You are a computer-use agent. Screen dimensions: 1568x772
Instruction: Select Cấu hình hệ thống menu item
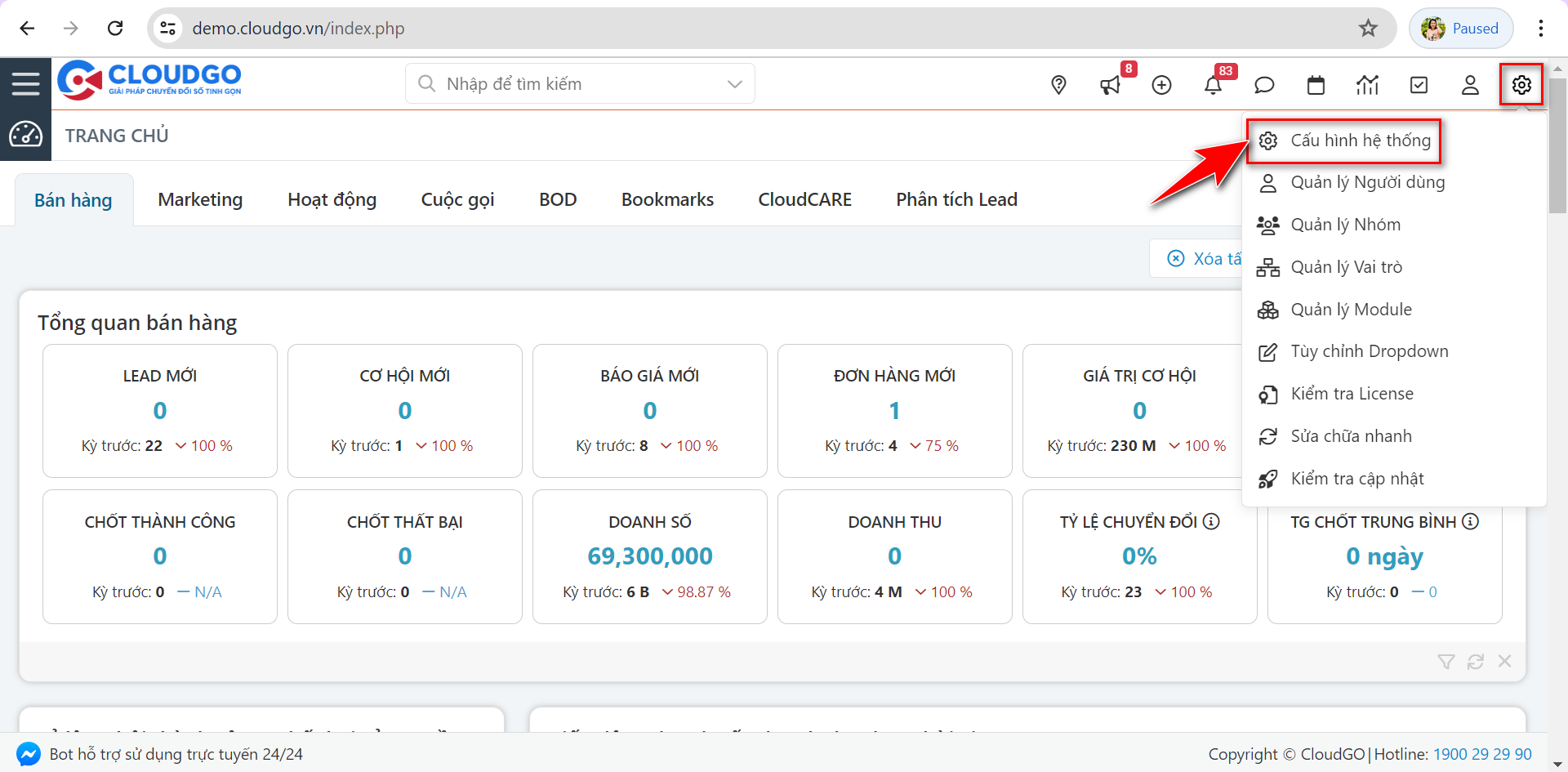[x=1360, y=141]
